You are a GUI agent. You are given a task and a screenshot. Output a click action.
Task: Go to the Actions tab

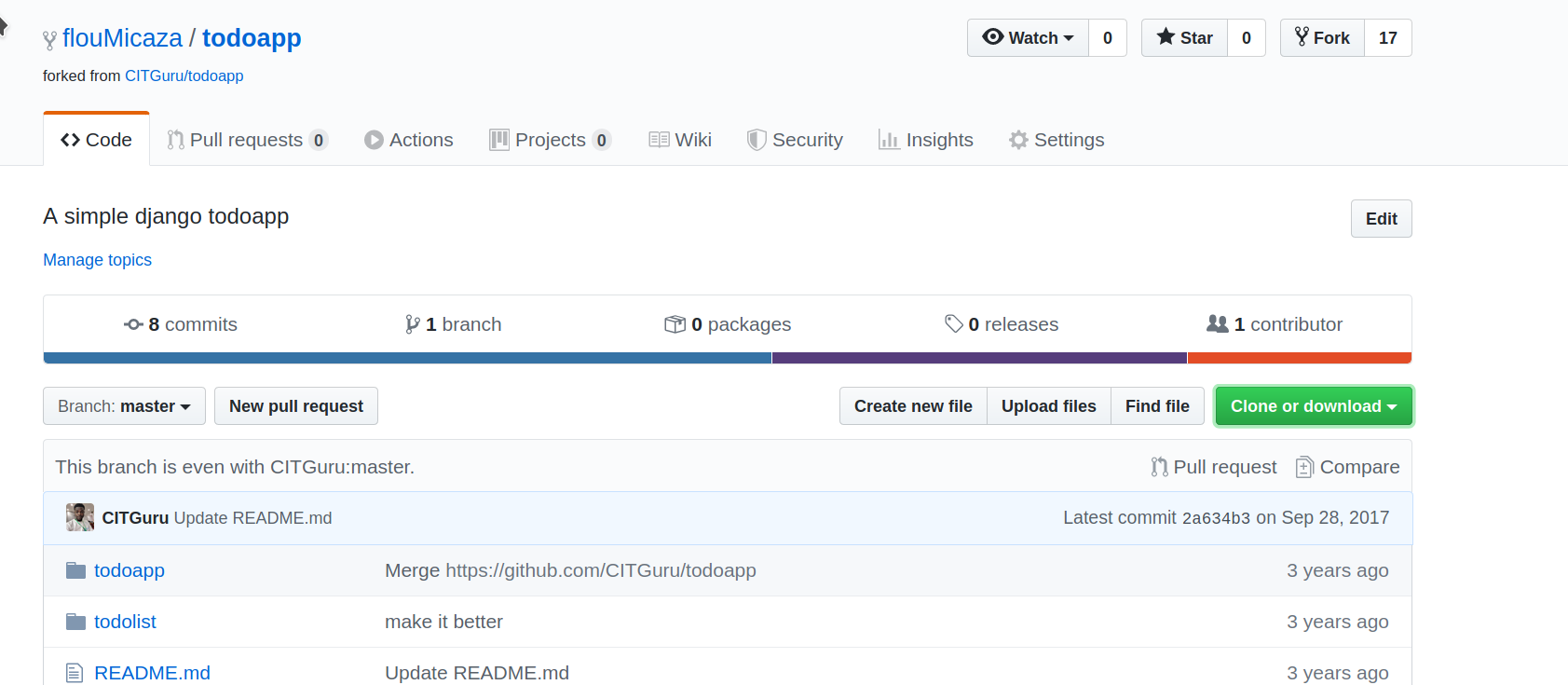[x=408, y=140]
